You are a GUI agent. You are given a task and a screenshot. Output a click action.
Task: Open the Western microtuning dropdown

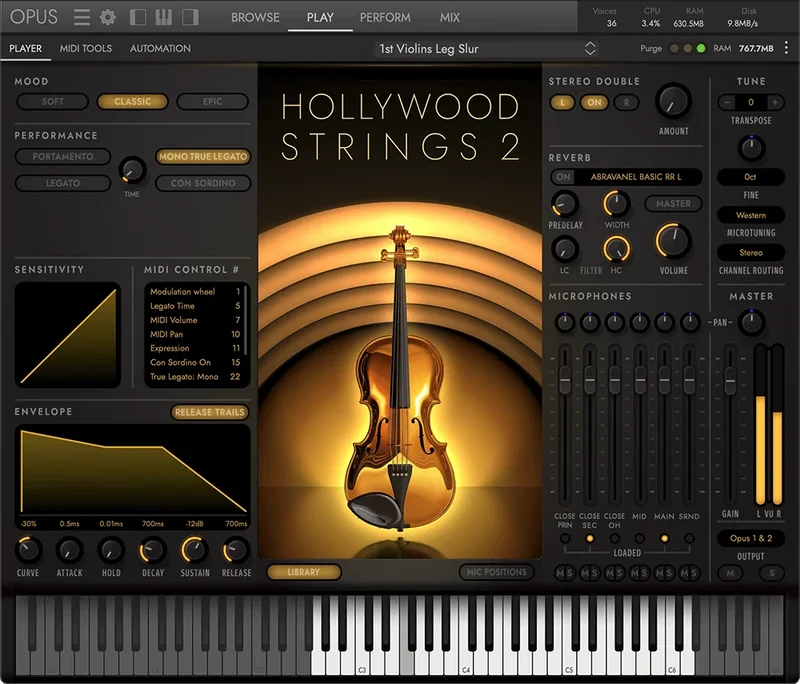click(751, 215)
